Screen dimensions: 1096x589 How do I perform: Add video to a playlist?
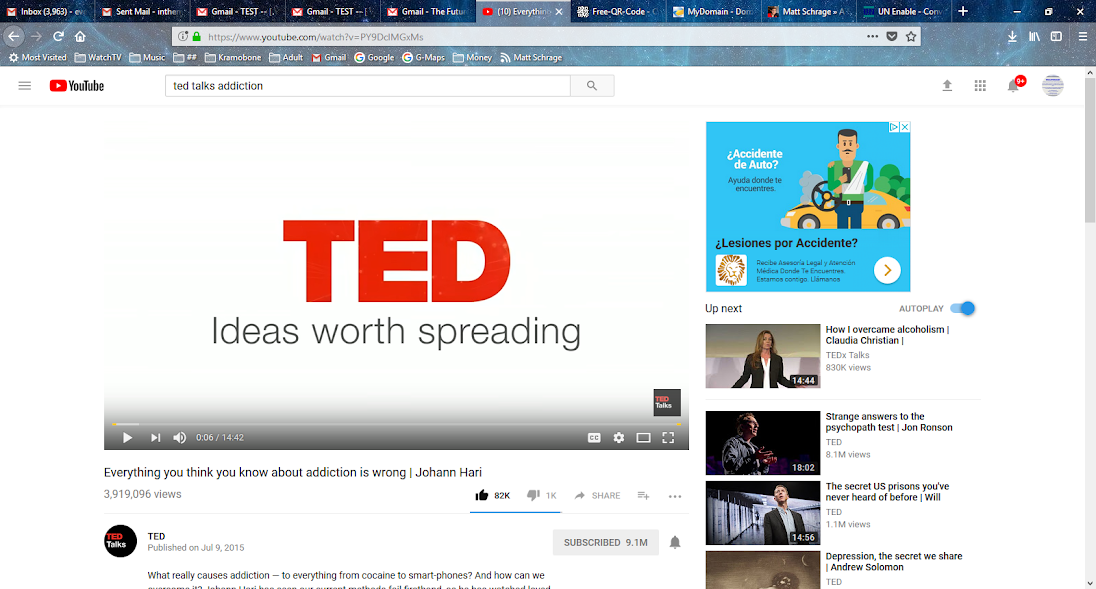(643, 495)
